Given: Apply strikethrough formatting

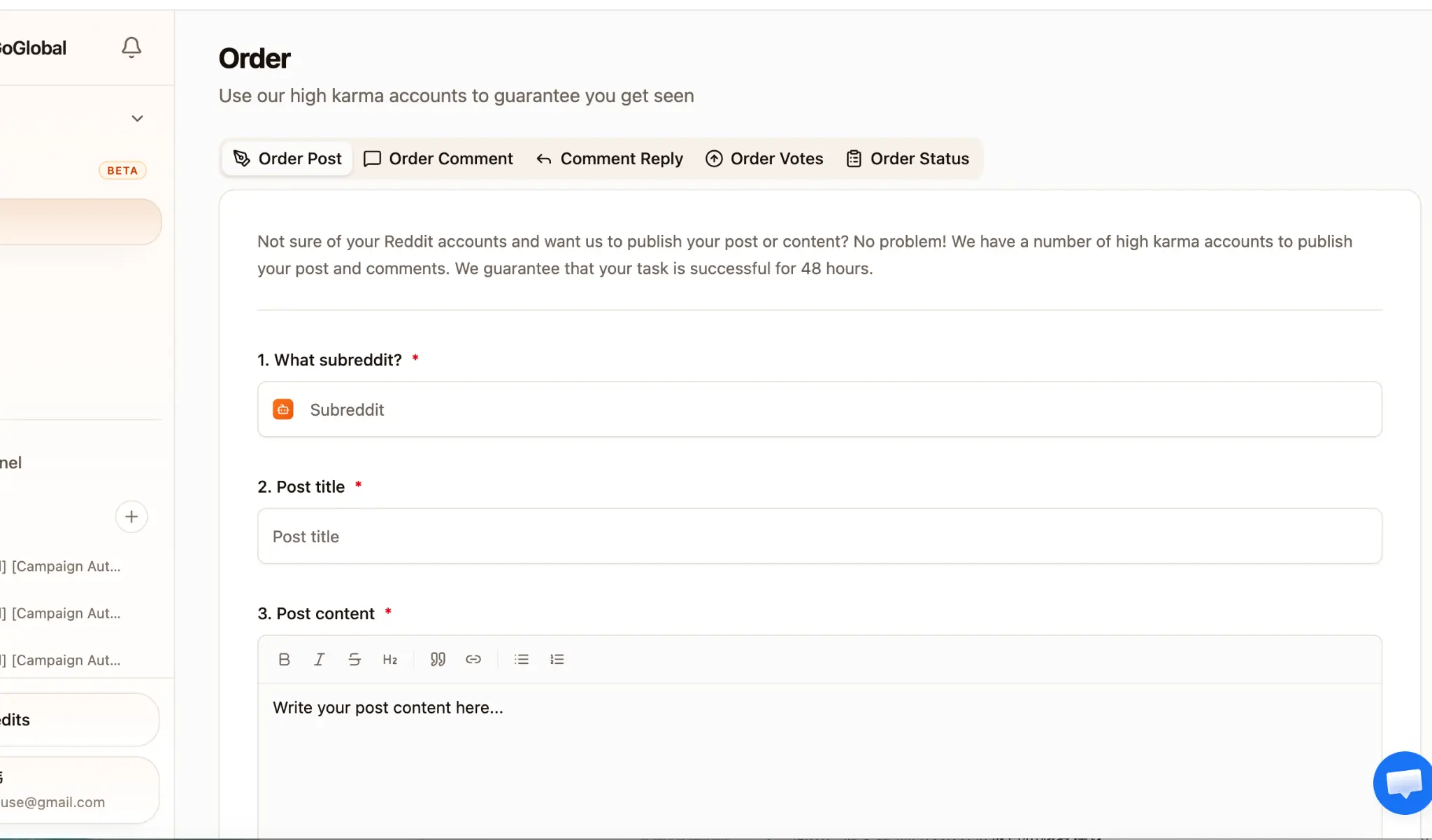Looking at the screenshot, I should point(355,659).
